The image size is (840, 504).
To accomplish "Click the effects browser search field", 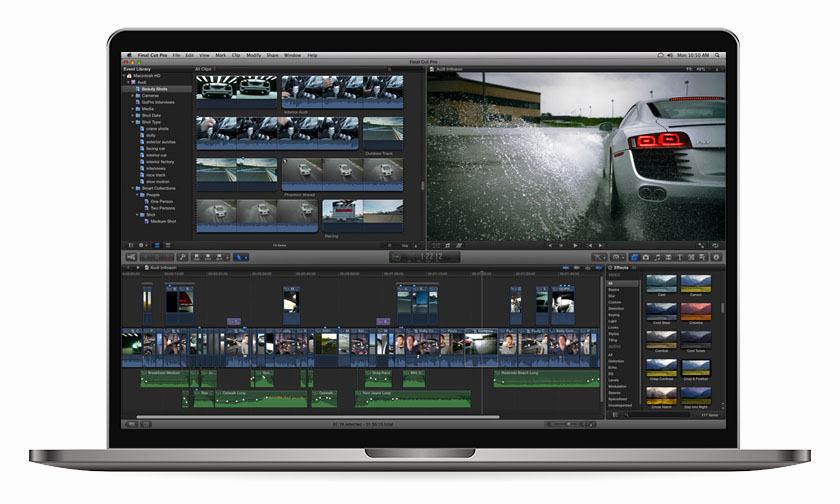I will tap(657, 415).
